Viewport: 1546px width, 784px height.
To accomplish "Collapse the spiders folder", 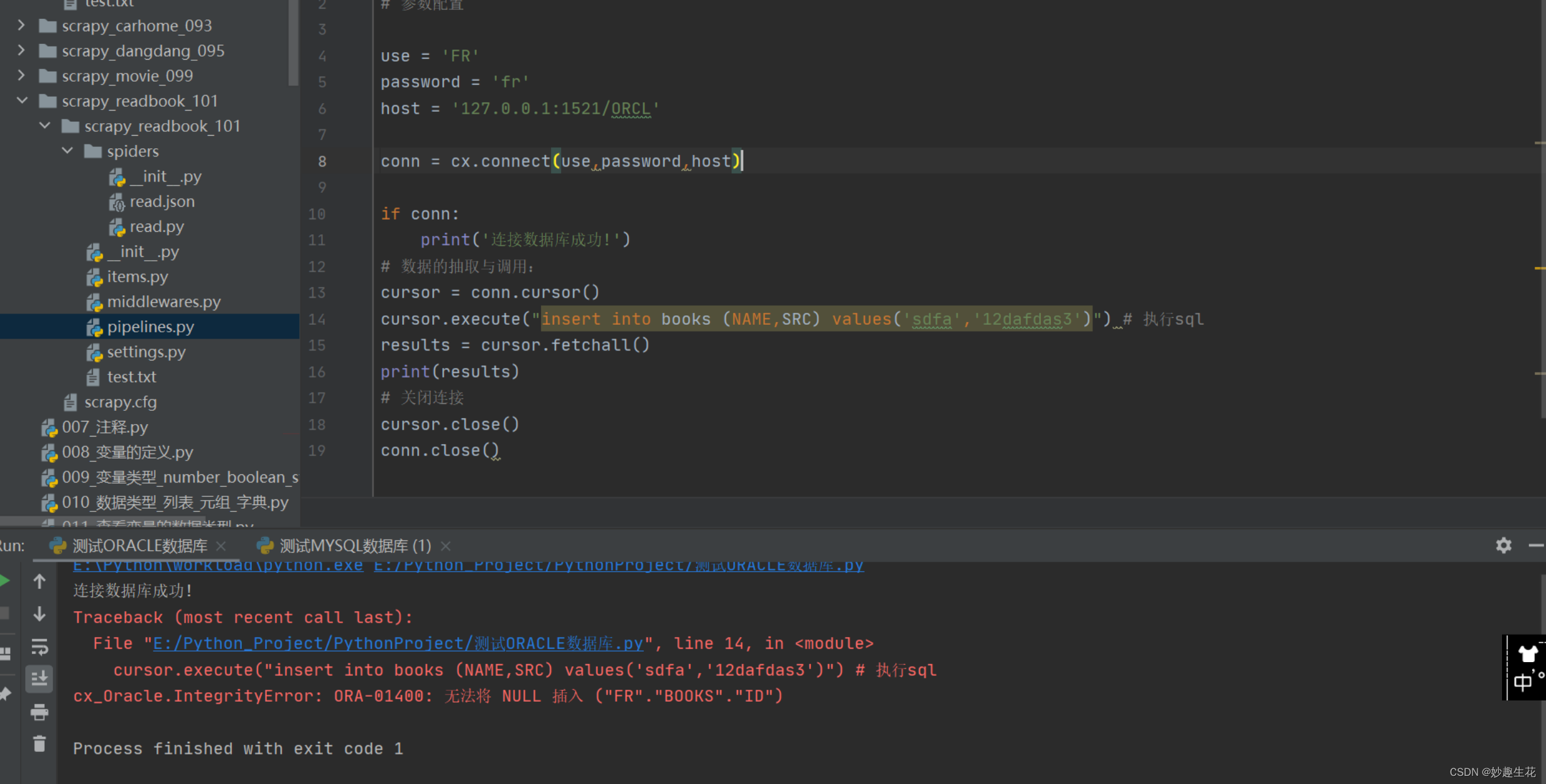I will (x=67, y=151).
